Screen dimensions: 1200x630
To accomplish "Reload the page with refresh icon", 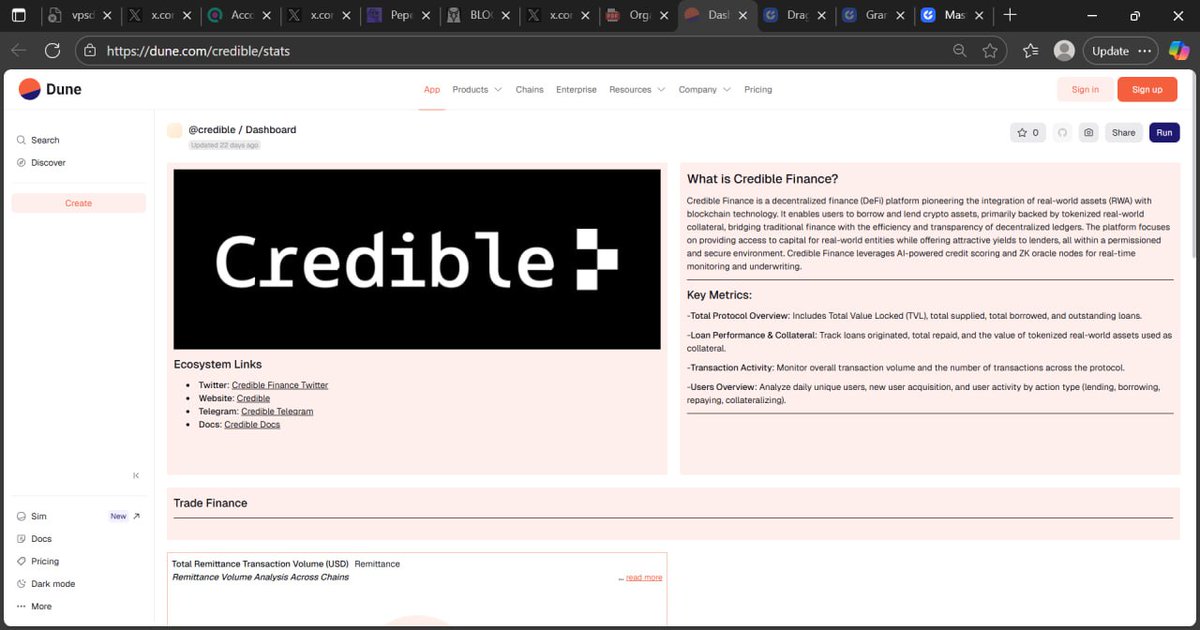I will coord(53,50).
